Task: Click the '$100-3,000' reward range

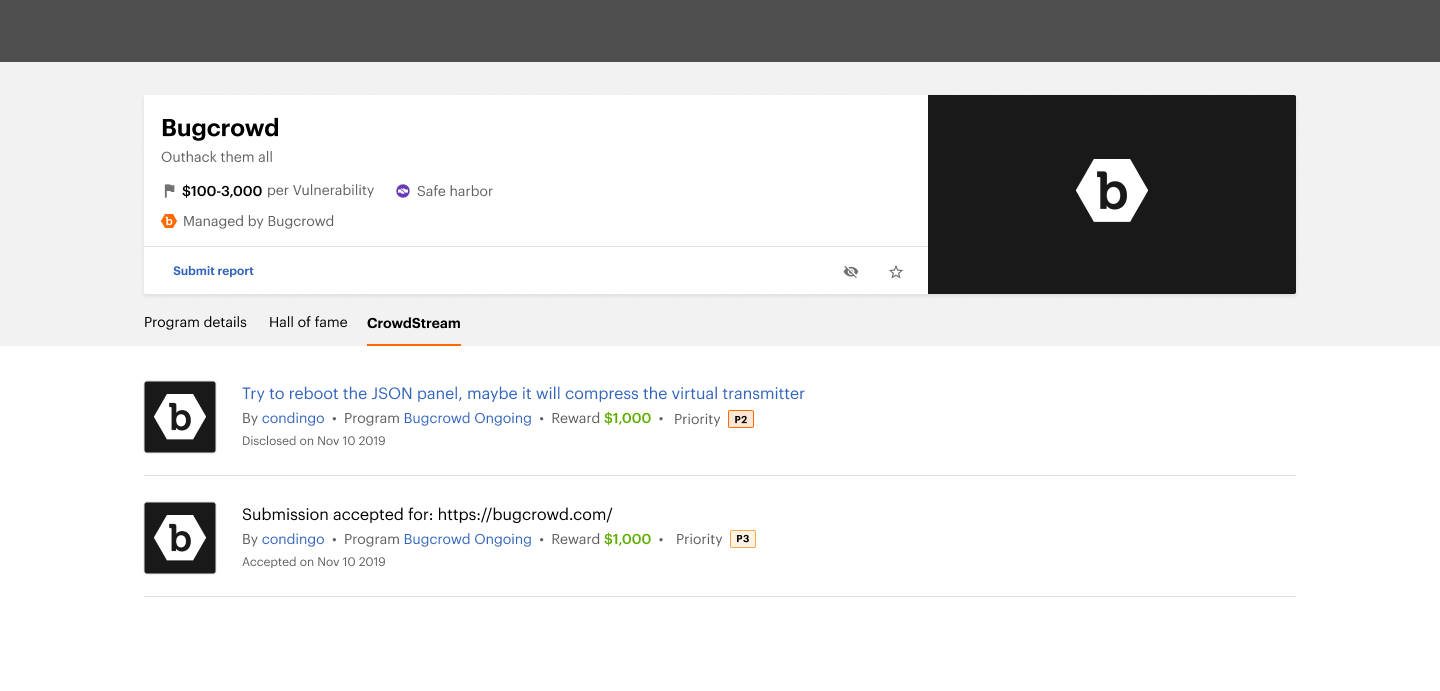Action: click(x=222, y=191)
